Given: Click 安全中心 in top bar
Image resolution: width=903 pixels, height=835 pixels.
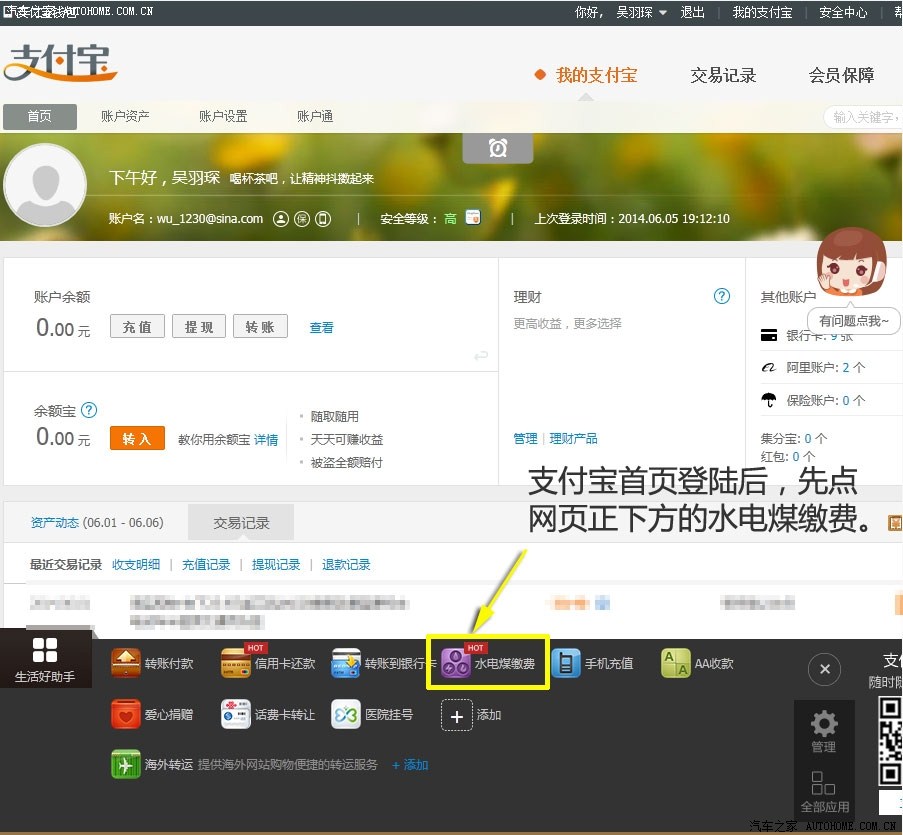Looking at the screenshot, I should tap(843, 12).
